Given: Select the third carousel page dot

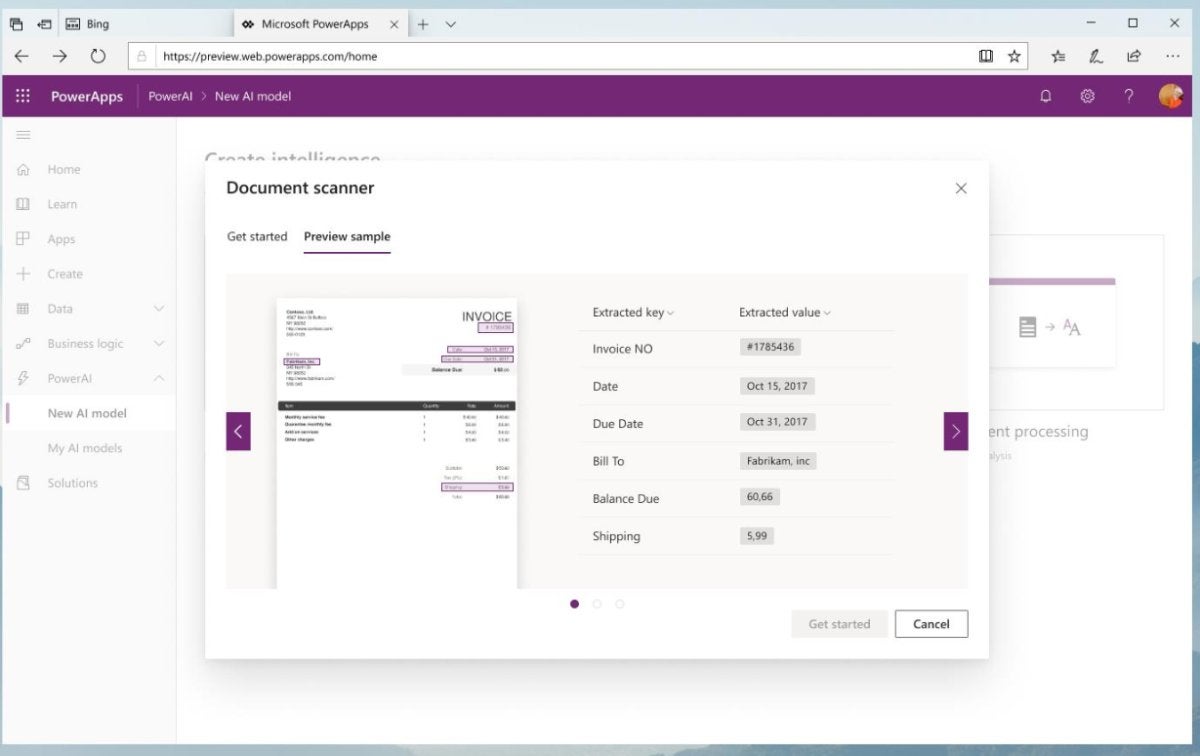Looking at the screenshot, I should (620, 604).
